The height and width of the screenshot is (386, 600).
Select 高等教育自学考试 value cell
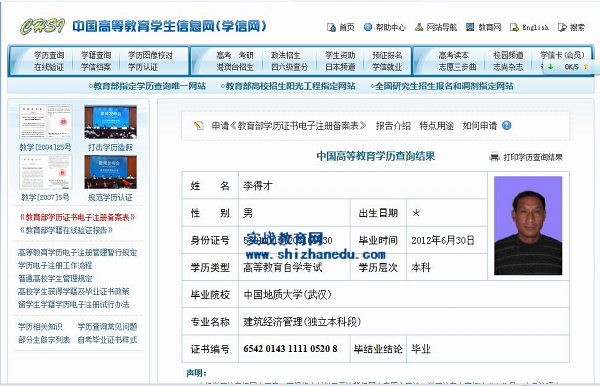(294, 267)
